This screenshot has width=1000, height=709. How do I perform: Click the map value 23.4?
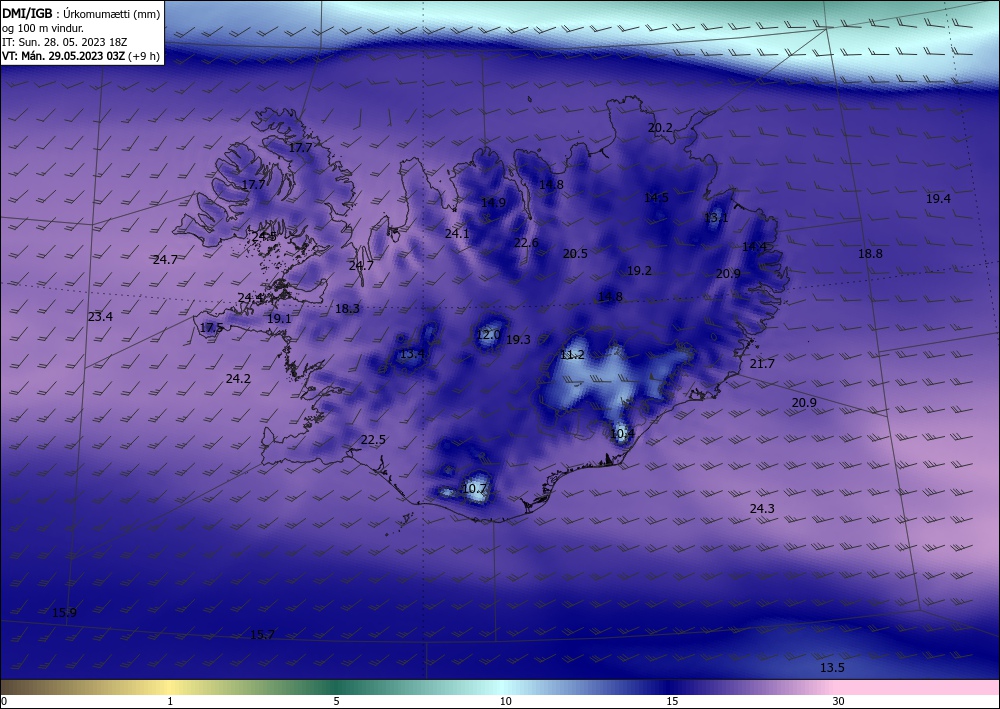coord(100,316)
